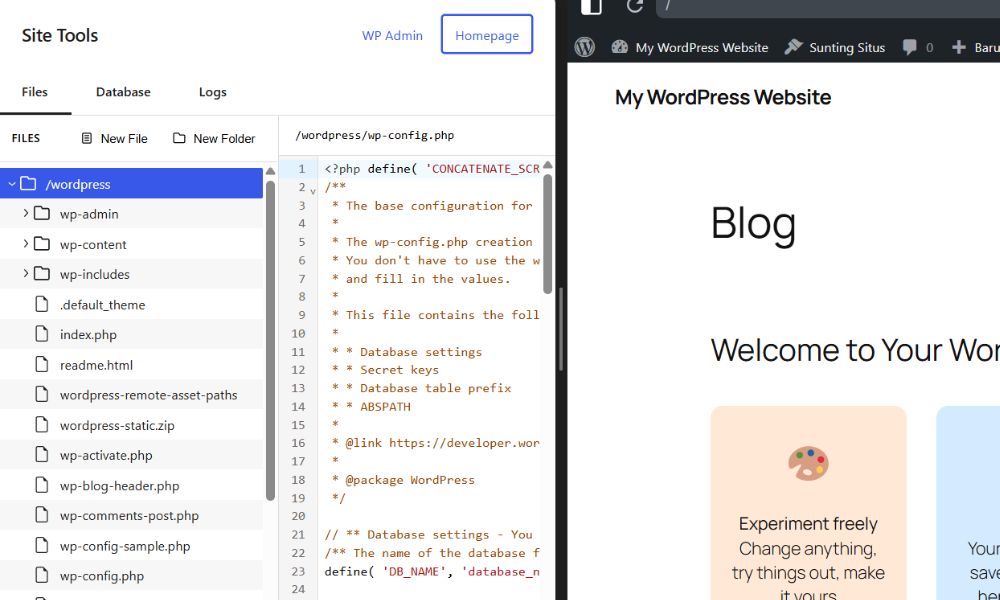Fold the comment block at line 2
This screenshot has width=1000, height=600.
tap(312, 189)
